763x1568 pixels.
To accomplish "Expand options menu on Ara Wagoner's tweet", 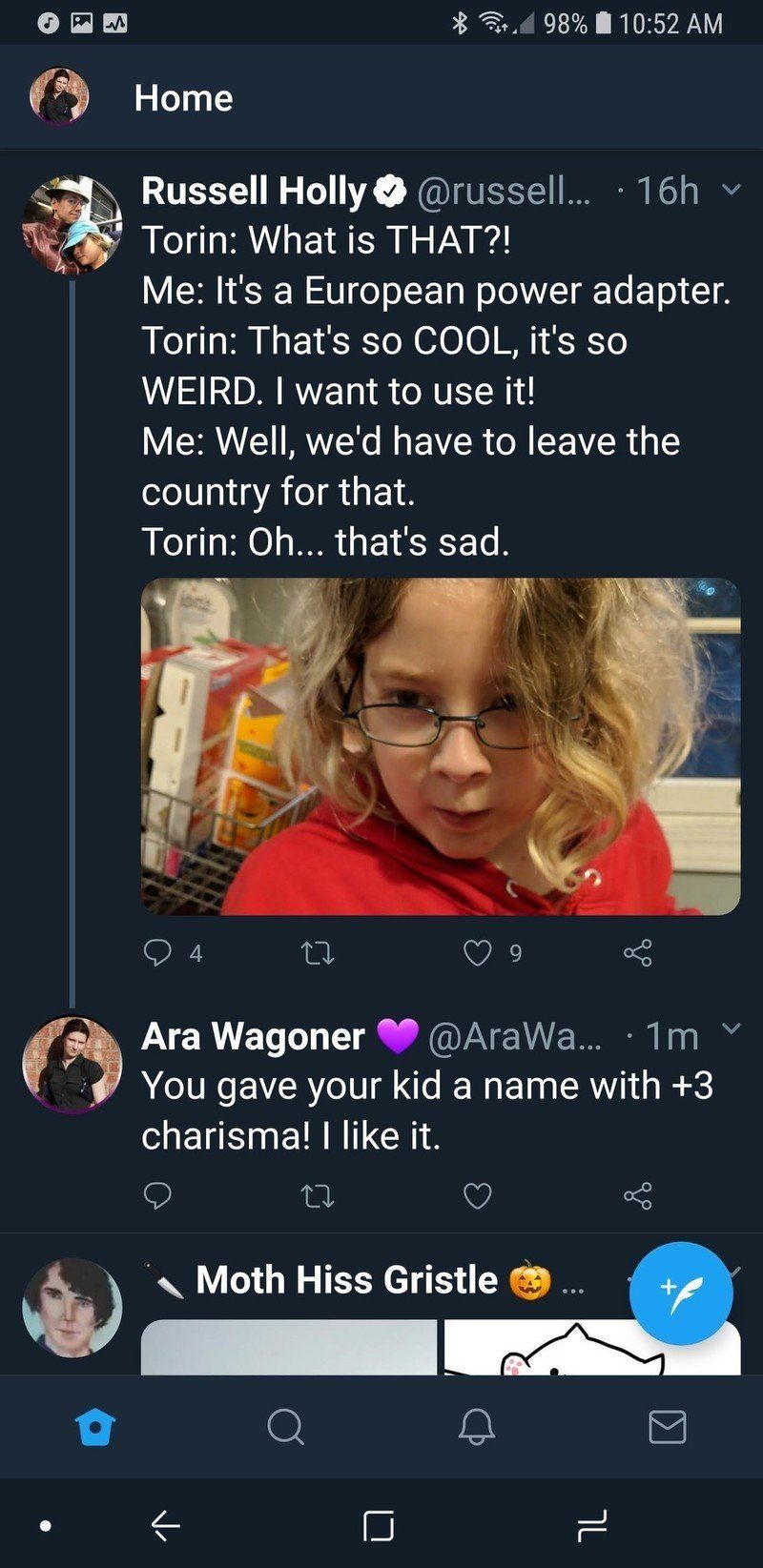I will pos(730,1028).
